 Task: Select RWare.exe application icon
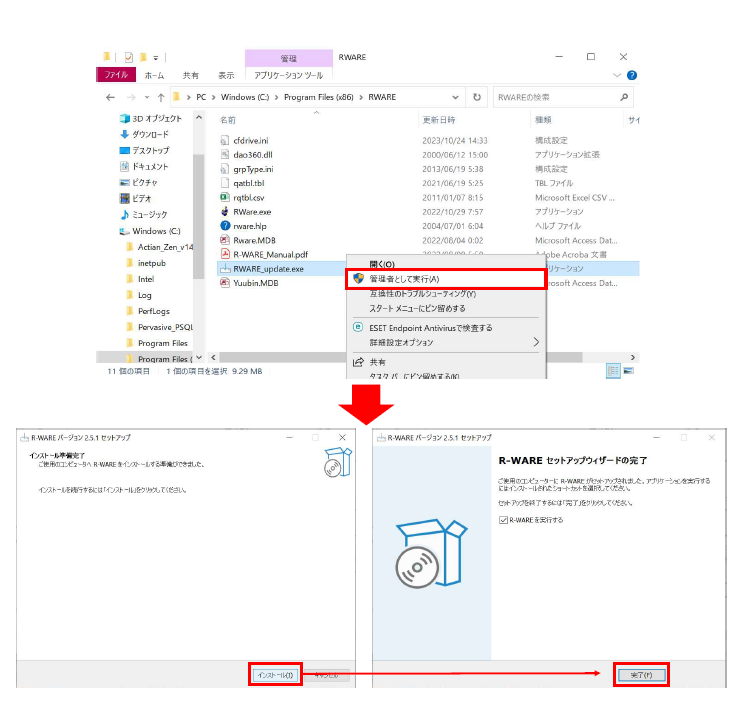tap(225, 211)
